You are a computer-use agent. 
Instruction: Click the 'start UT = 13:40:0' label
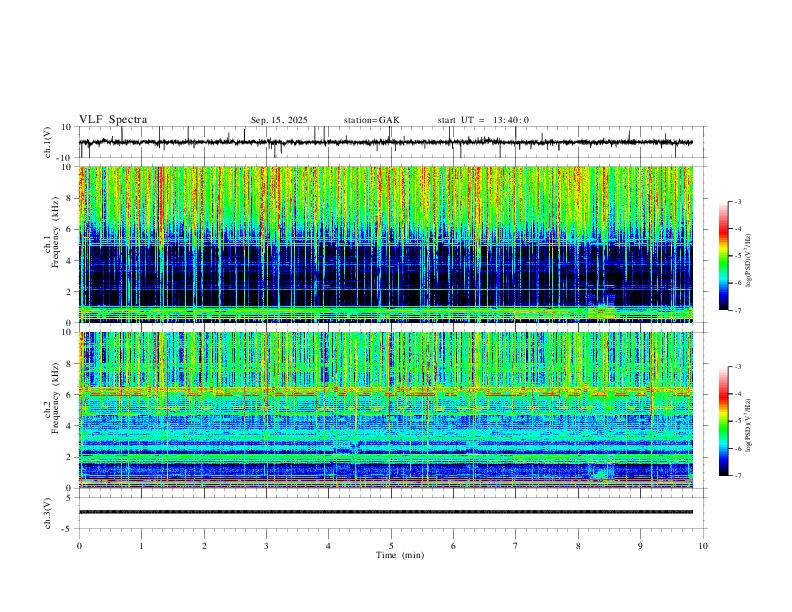[483, 120]
